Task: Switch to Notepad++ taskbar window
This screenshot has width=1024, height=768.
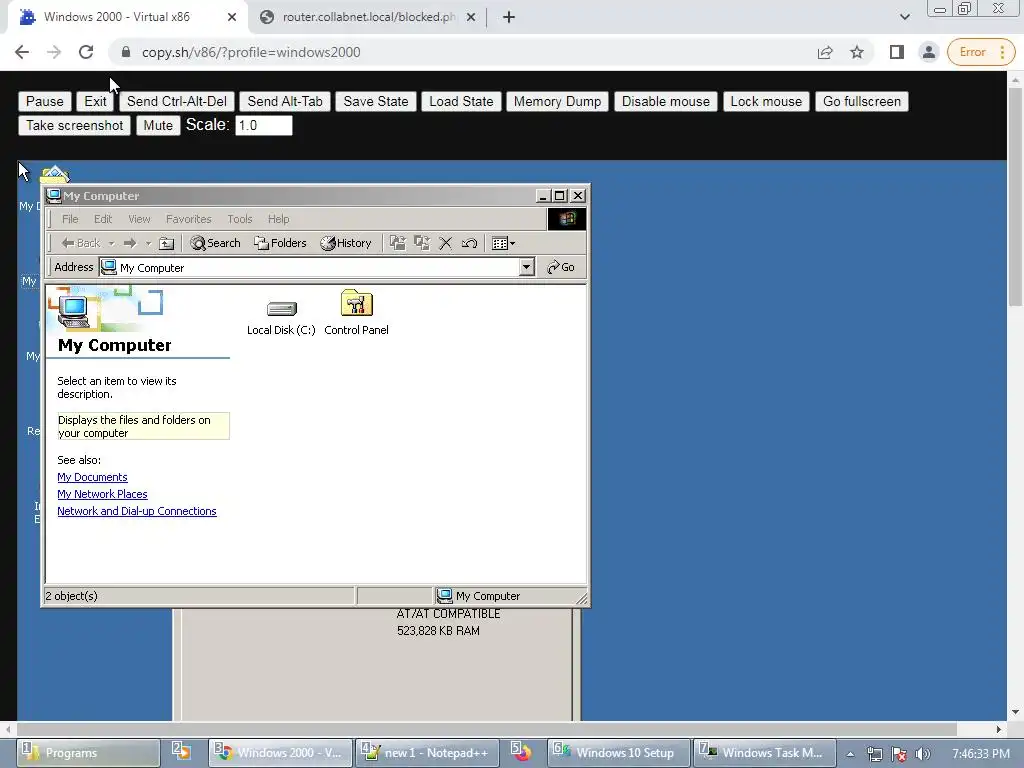Action: pos(428,753)
